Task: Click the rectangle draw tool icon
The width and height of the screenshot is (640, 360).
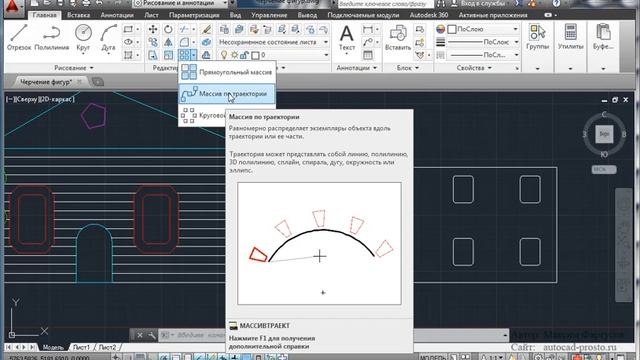Action: pyautogui.click(x=128, y=29)
